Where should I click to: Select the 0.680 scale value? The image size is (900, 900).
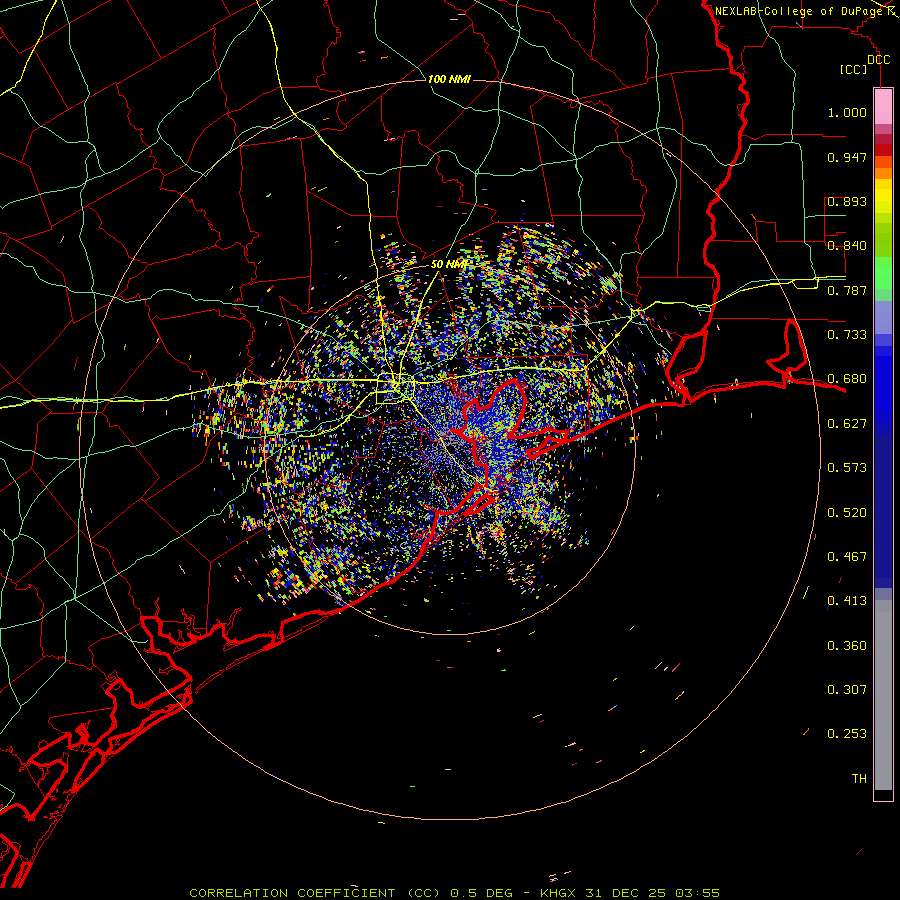(x=847, y=379)
